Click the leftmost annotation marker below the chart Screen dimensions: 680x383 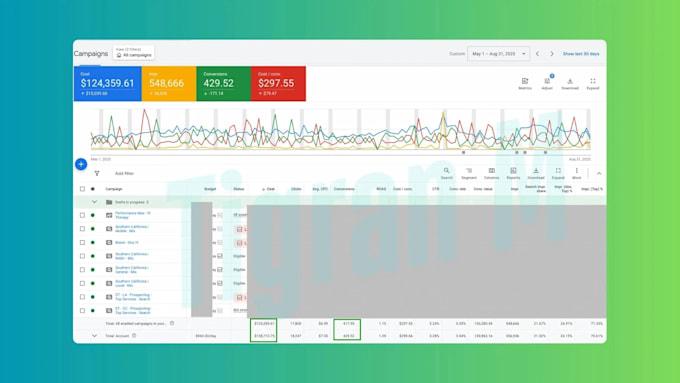point(464,153)
